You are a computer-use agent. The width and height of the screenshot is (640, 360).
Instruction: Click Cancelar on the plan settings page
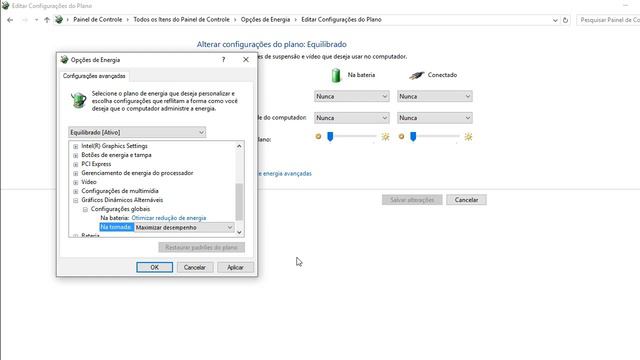tap(466, 200)
